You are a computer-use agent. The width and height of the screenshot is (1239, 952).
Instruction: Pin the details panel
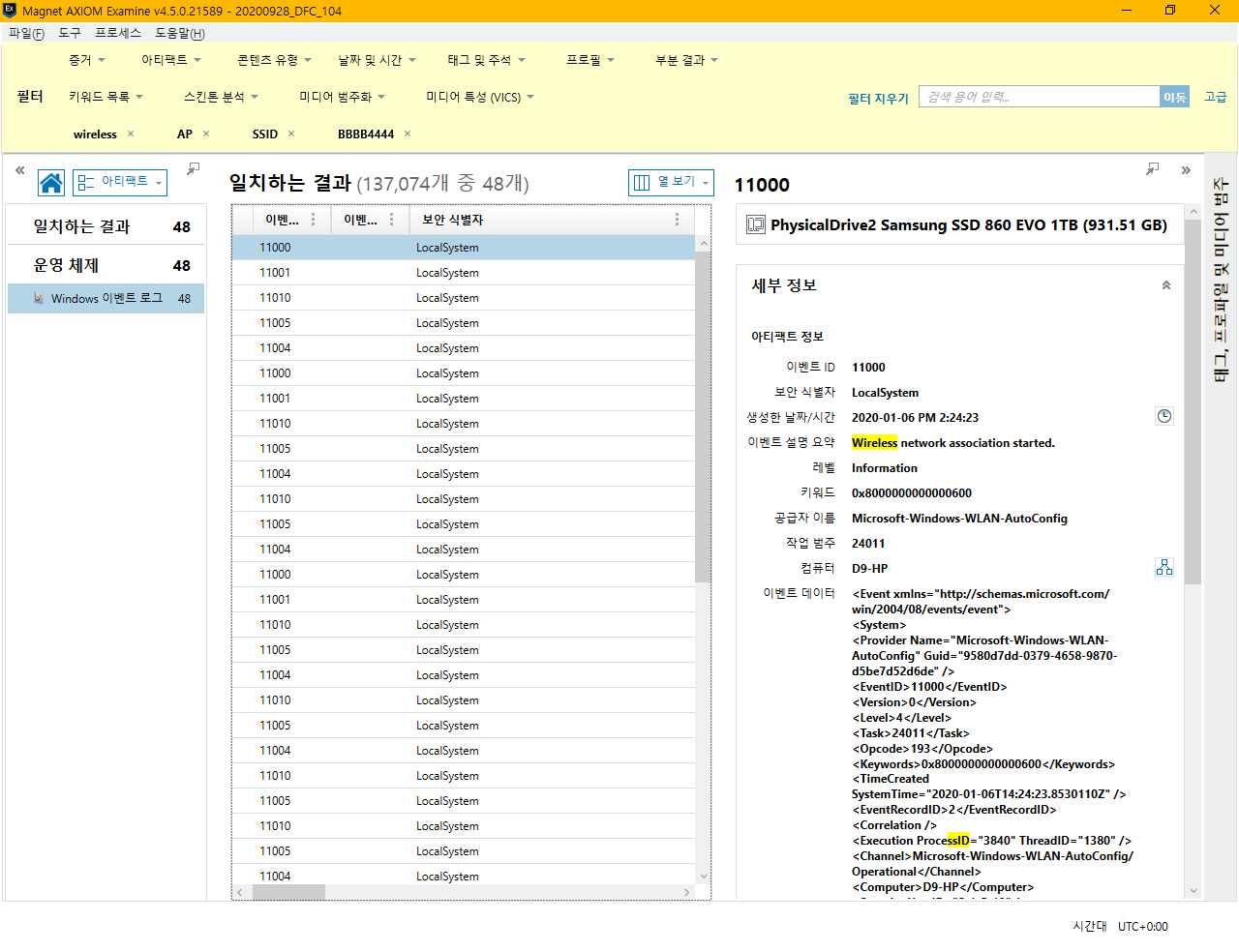coord(1152,168)
